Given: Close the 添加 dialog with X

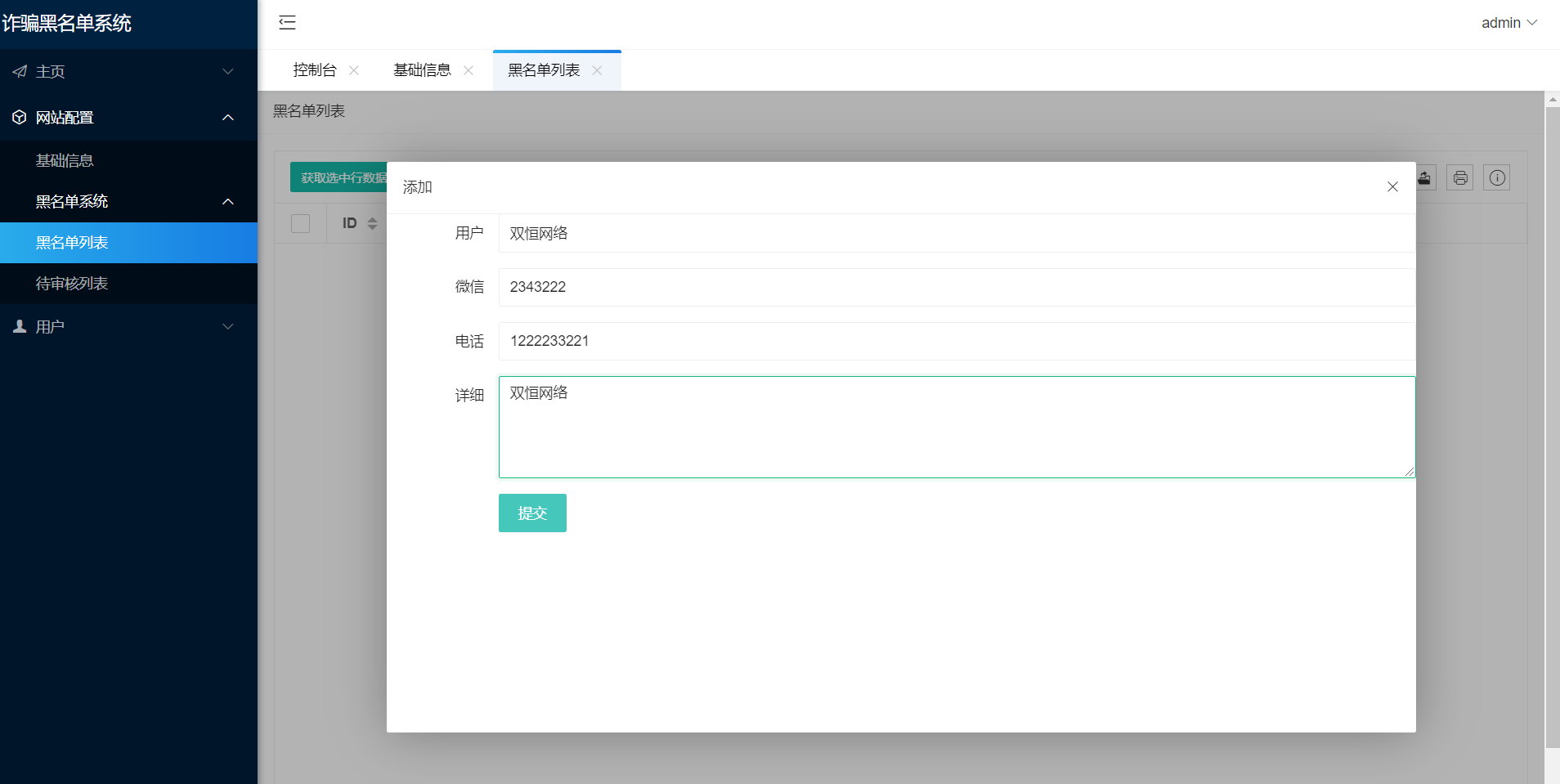Looking at the screenshot, I should coord(1392,187).
